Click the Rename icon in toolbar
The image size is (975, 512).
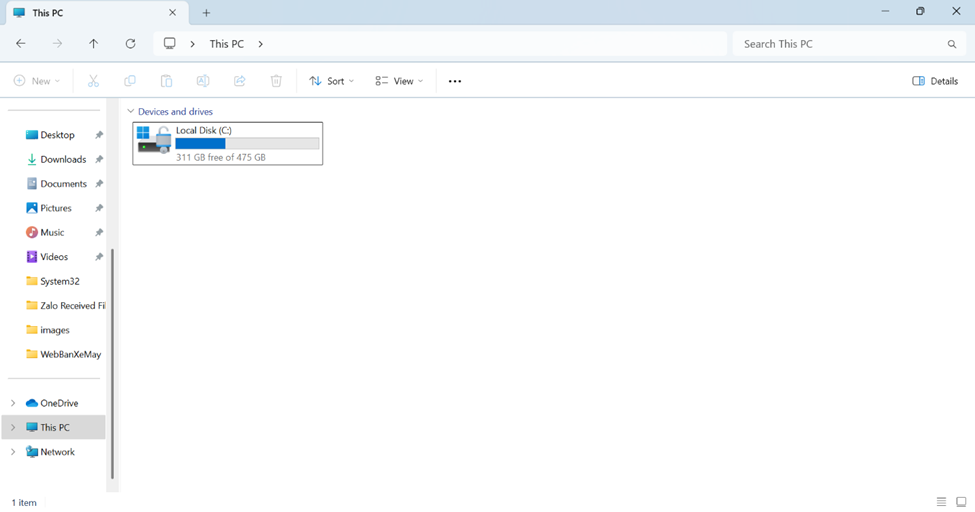click(203, 81)
